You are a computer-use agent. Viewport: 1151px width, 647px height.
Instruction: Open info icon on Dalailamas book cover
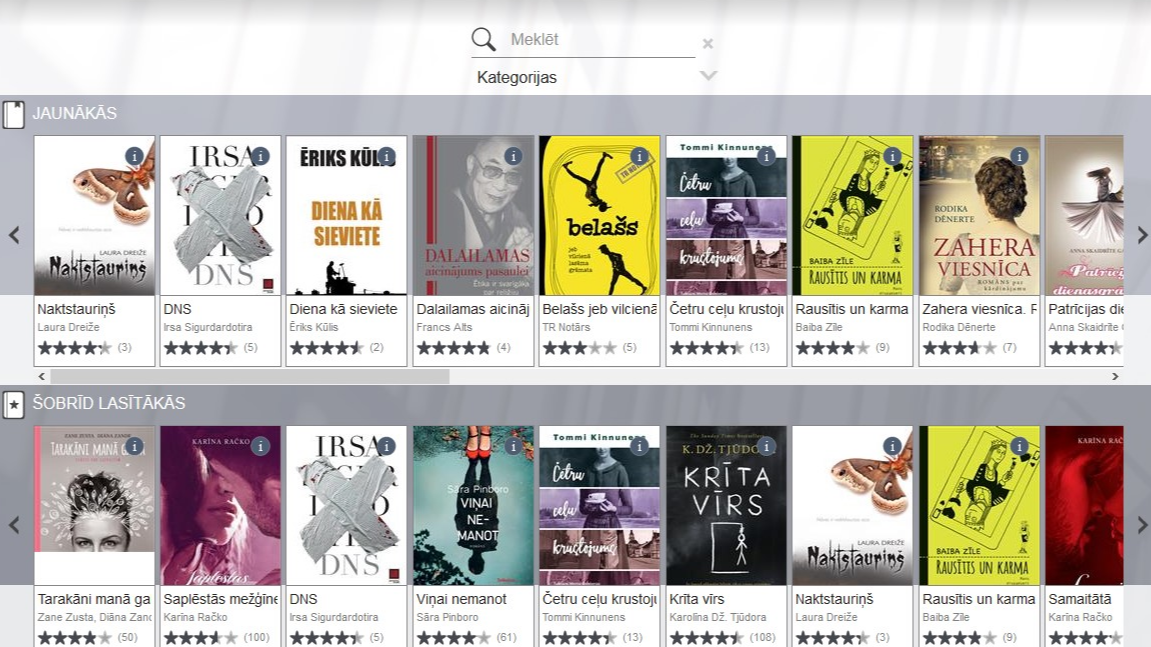[x=513, y=157]
